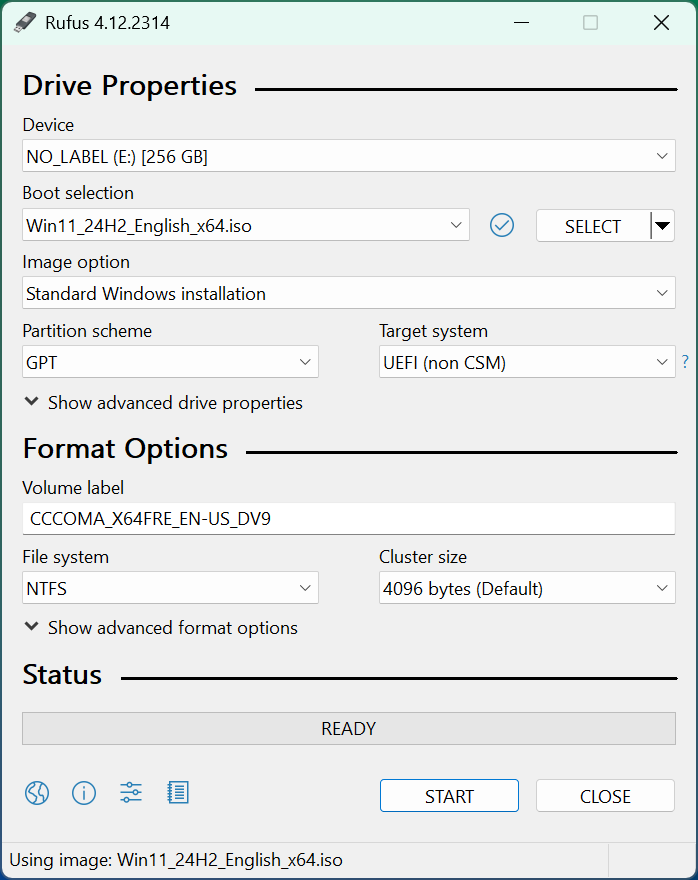This screenshot has width=698, height=880.
Task: Click the globe language icon
Action: (x=37, y=793)
